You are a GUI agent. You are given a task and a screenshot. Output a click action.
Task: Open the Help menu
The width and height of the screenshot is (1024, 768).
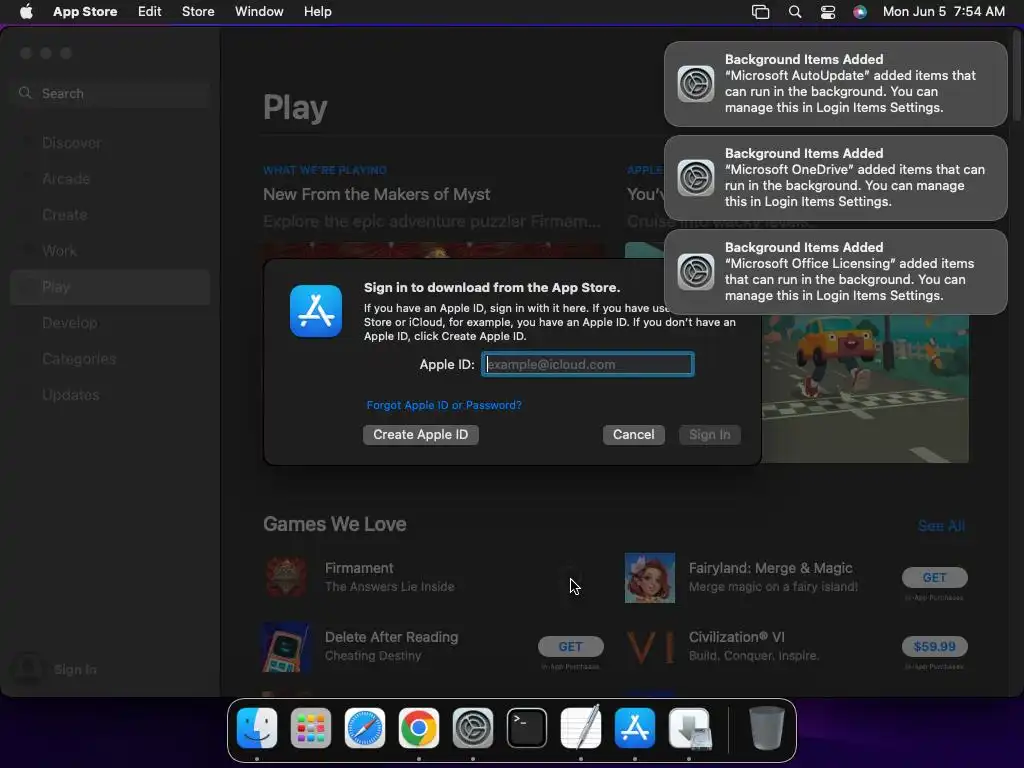point(317,11)
